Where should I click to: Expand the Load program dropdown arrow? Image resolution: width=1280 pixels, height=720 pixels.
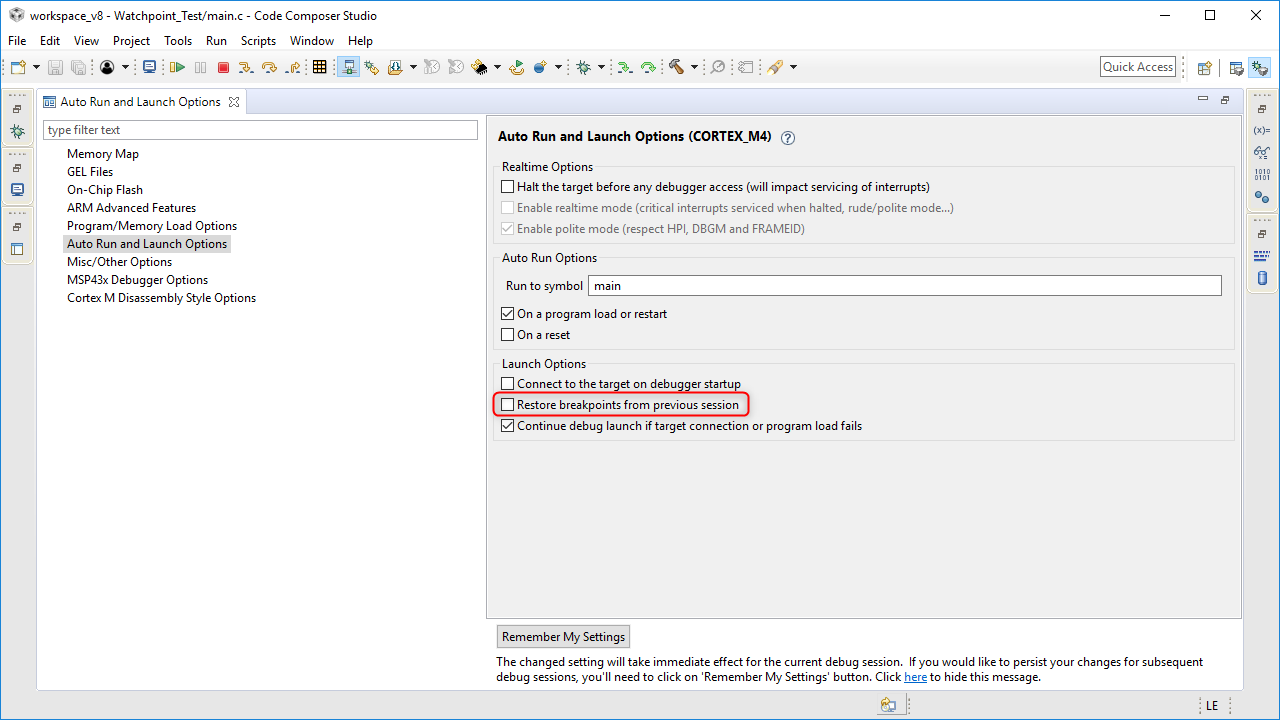[413, 67]
